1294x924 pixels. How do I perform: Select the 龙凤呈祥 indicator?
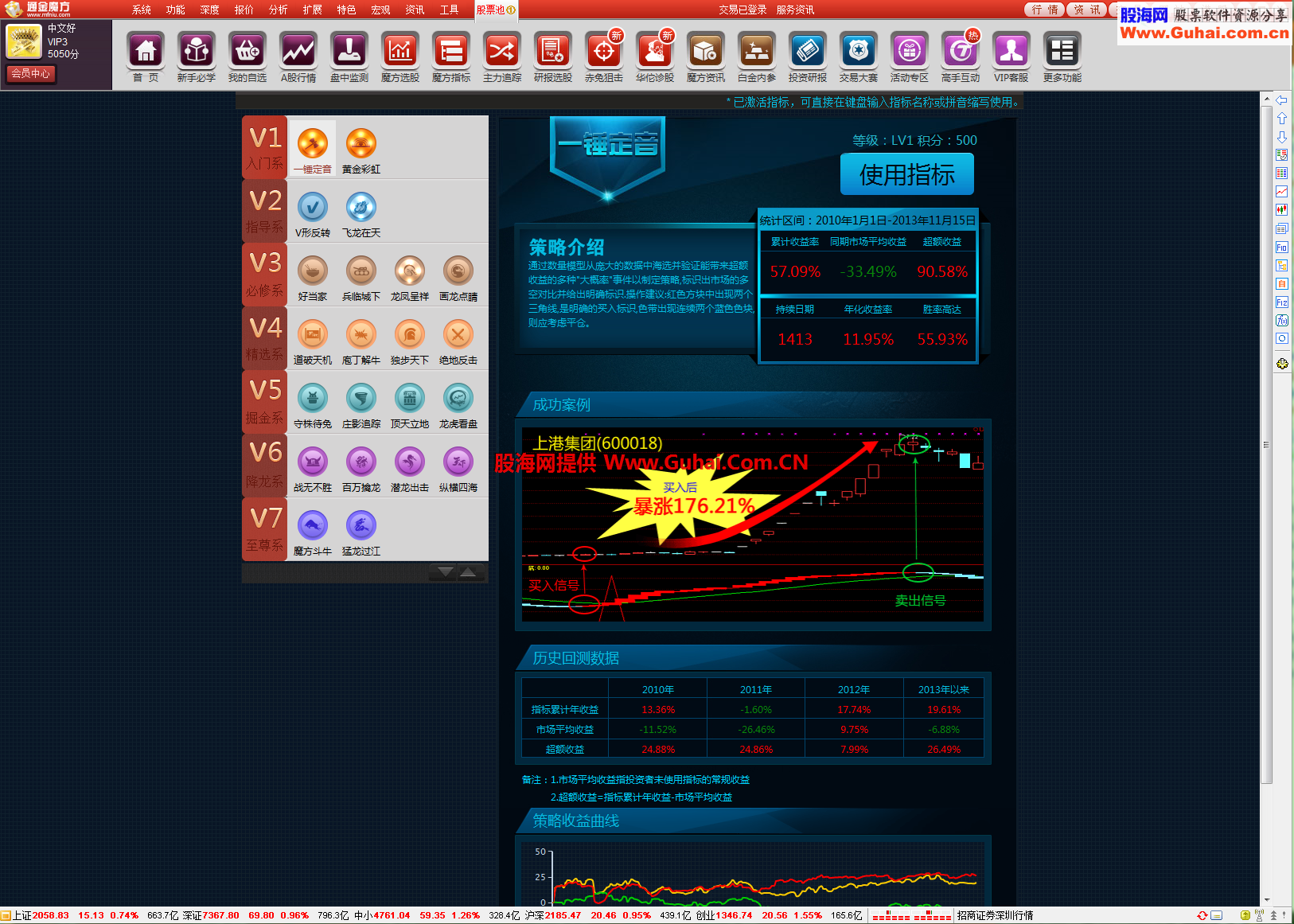click(410, 277)
